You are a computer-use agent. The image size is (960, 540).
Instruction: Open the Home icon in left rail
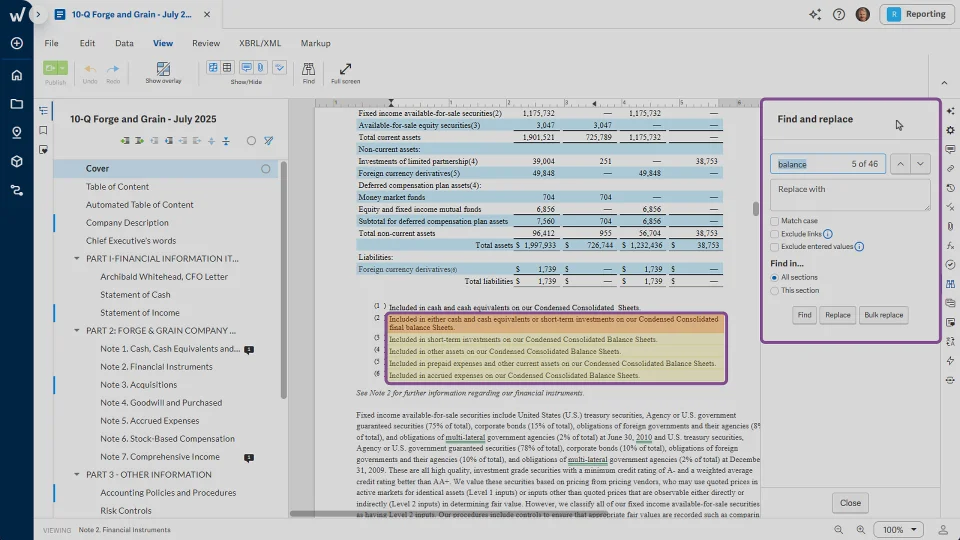coord(16,75)
